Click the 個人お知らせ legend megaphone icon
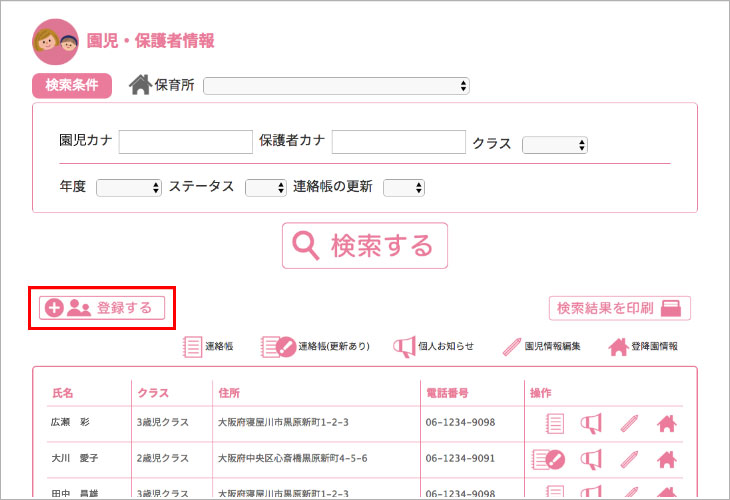730x500 pixels. pos(404,346)
